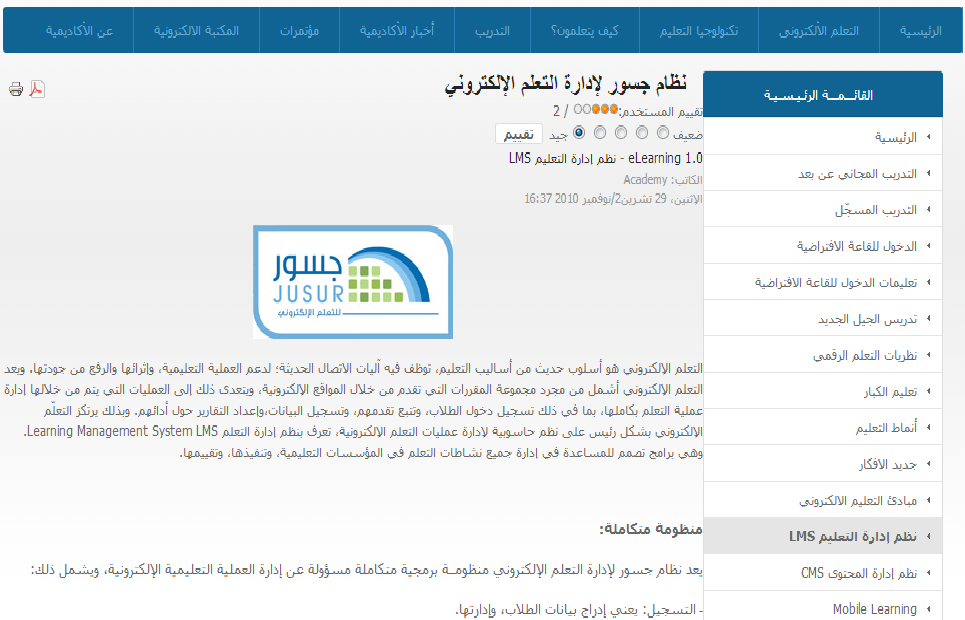Select highlighted نظم إدارة التعليم LMS sidebar item
Screen dimensions: 965x620
click(x=823, y=536)
